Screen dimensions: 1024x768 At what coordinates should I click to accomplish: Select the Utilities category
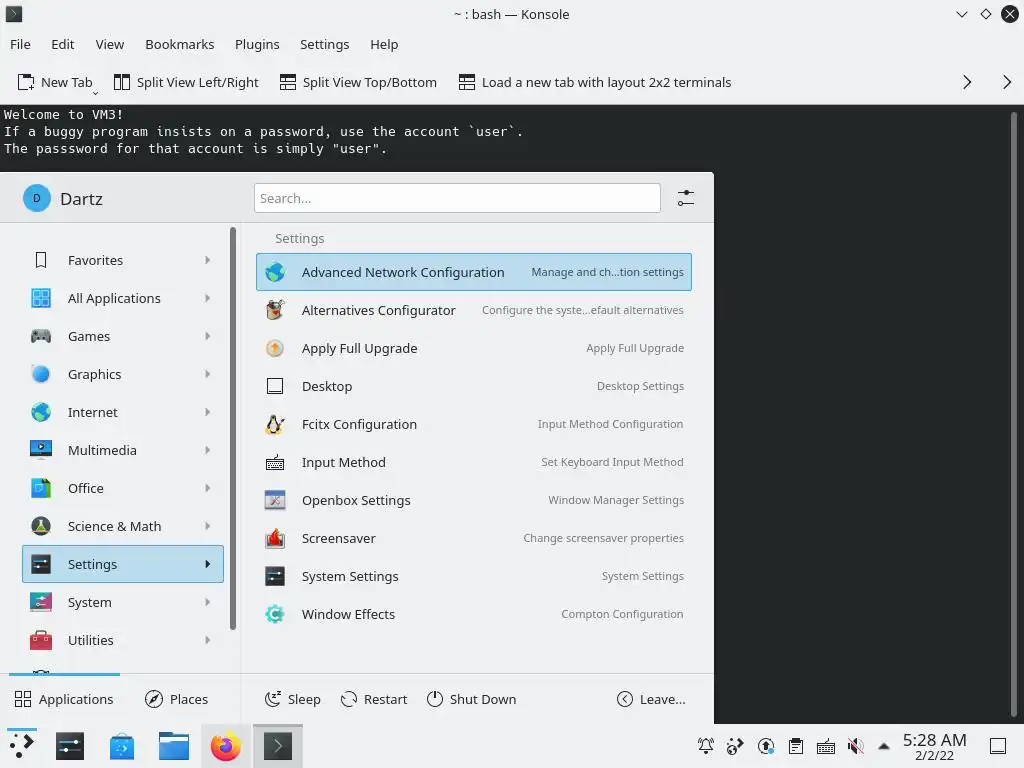pos(123,640)
